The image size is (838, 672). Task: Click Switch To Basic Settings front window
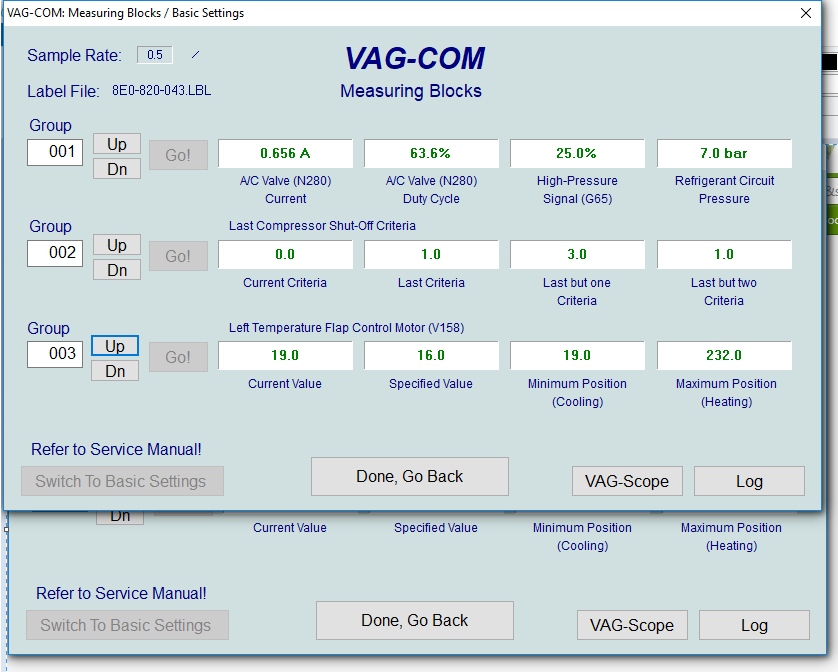[x=122, y=481]
